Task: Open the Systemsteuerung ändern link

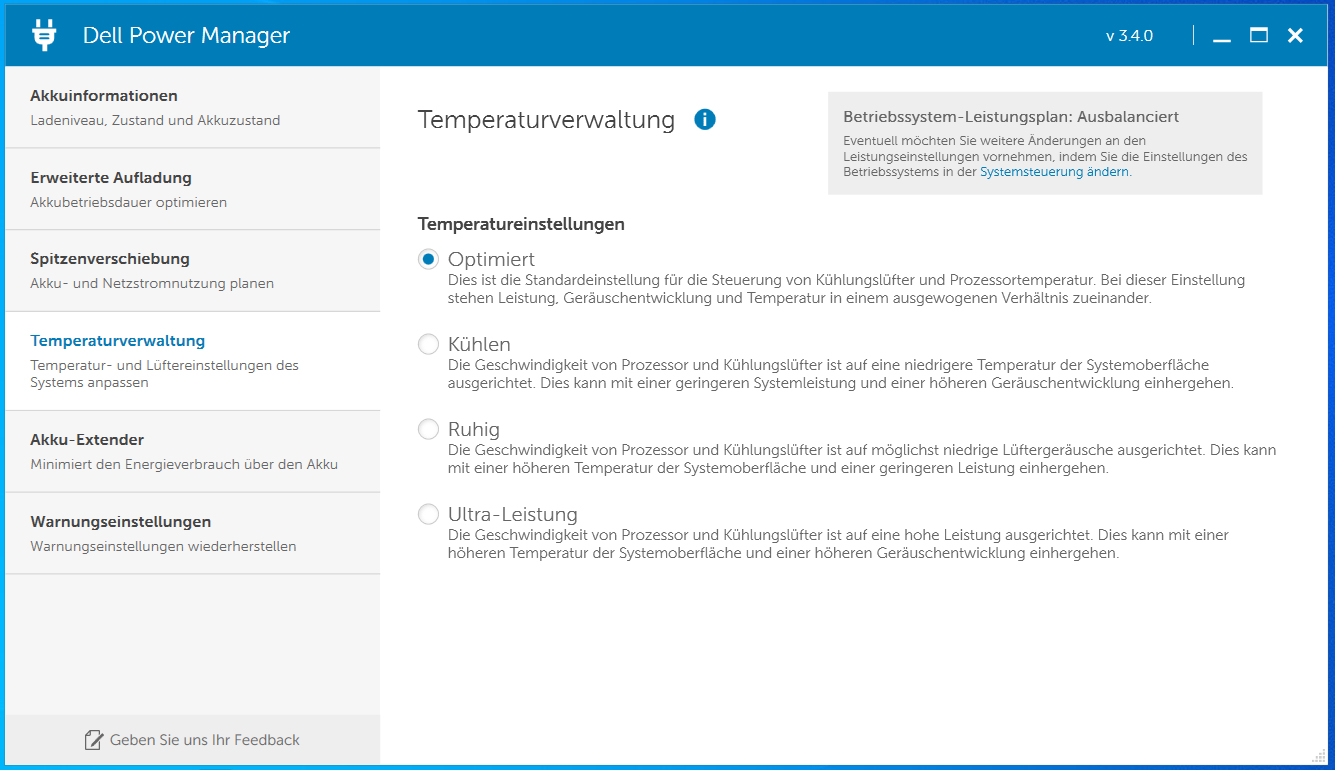Action: tap(1054, 172)
